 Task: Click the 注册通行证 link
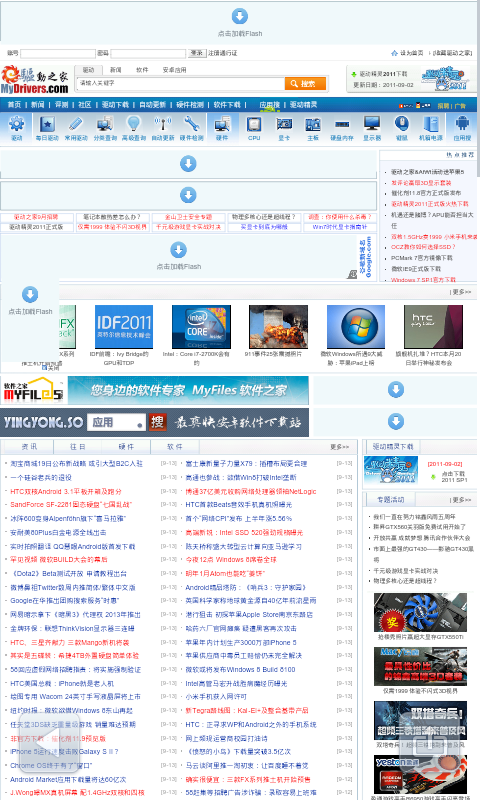(222, 53)
